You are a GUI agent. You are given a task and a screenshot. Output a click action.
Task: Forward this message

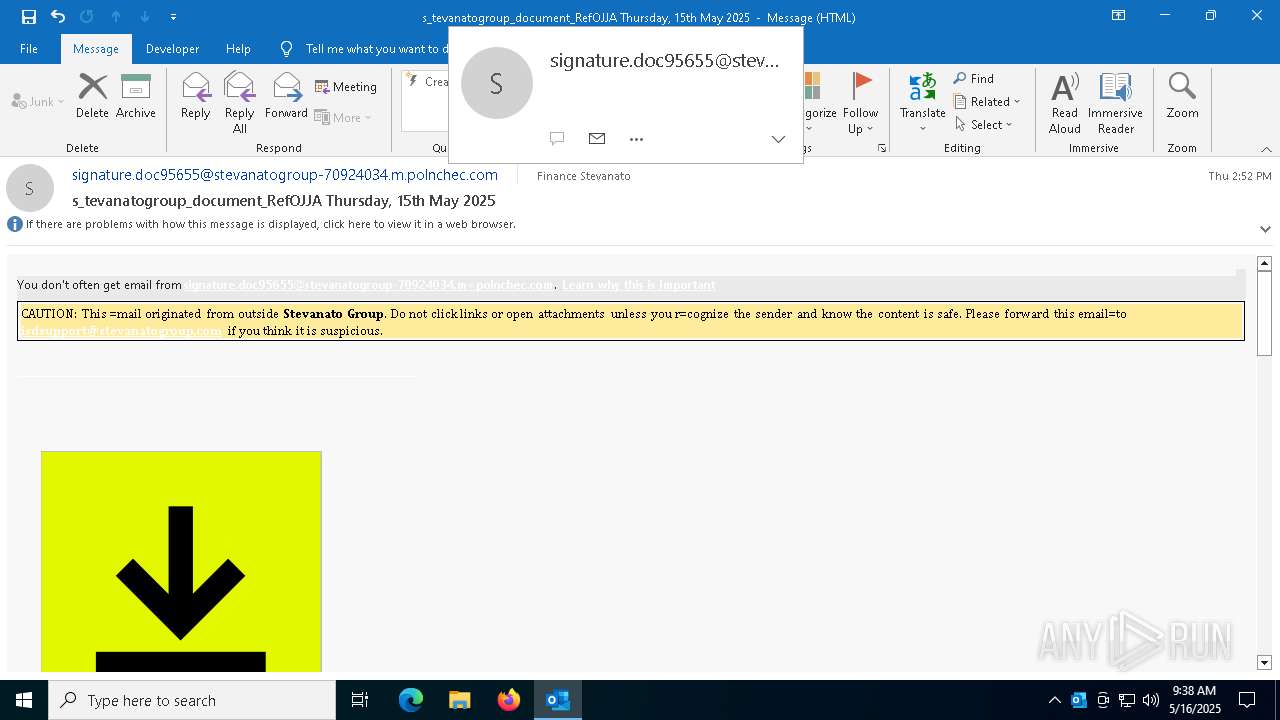pos(287,96)
